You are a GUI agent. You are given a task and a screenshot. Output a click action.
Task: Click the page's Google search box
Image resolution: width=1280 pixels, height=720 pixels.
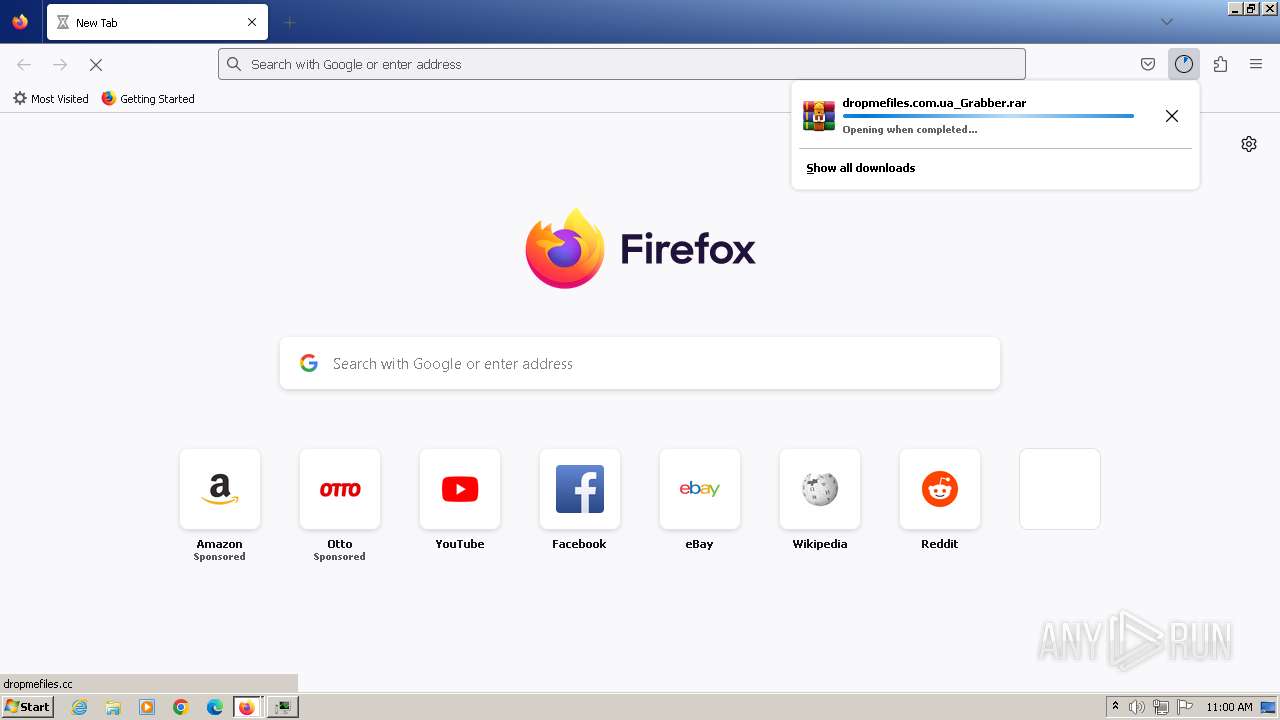(640, 363)
